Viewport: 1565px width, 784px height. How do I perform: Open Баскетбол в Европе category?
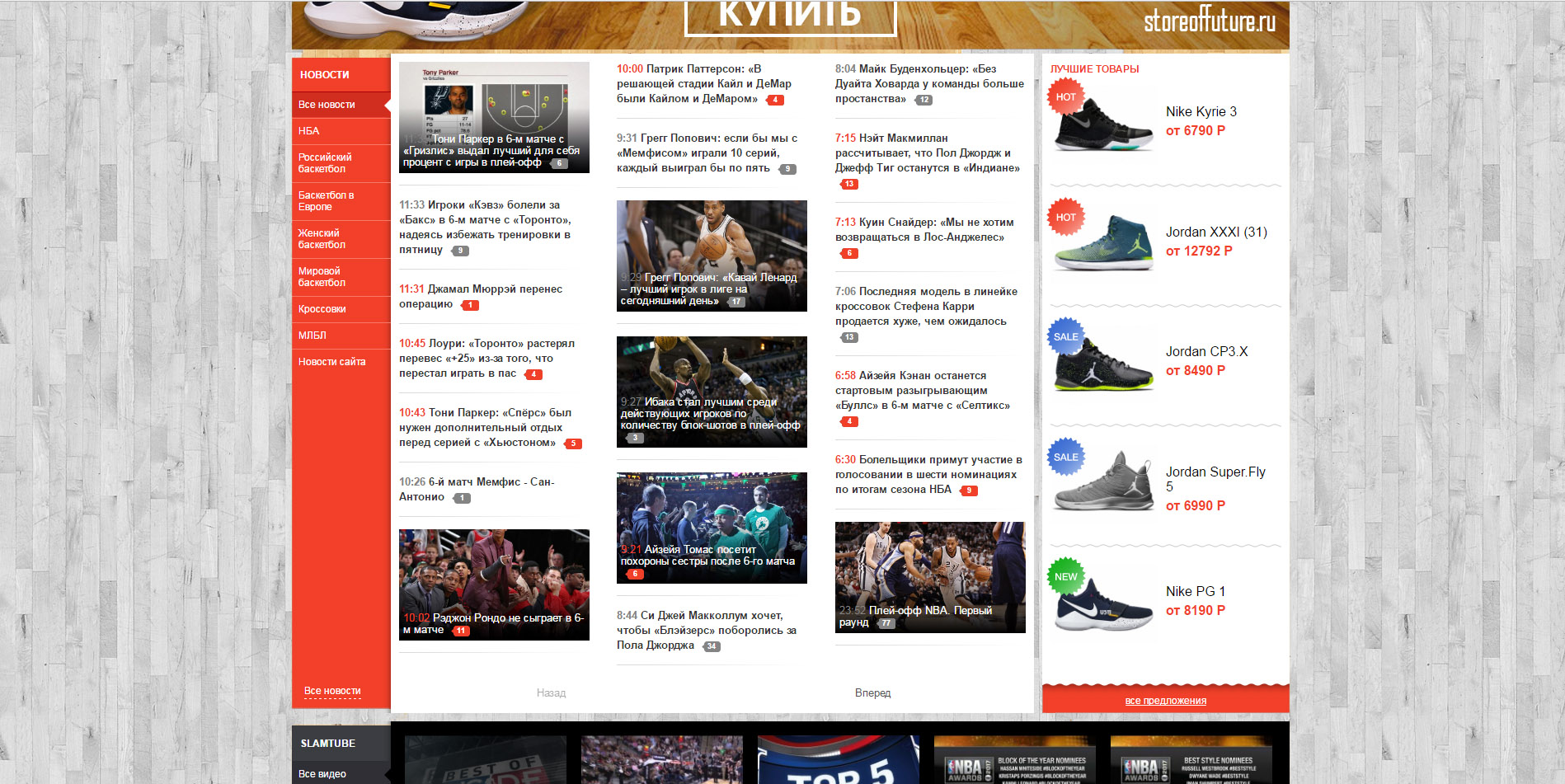point(326,201)
